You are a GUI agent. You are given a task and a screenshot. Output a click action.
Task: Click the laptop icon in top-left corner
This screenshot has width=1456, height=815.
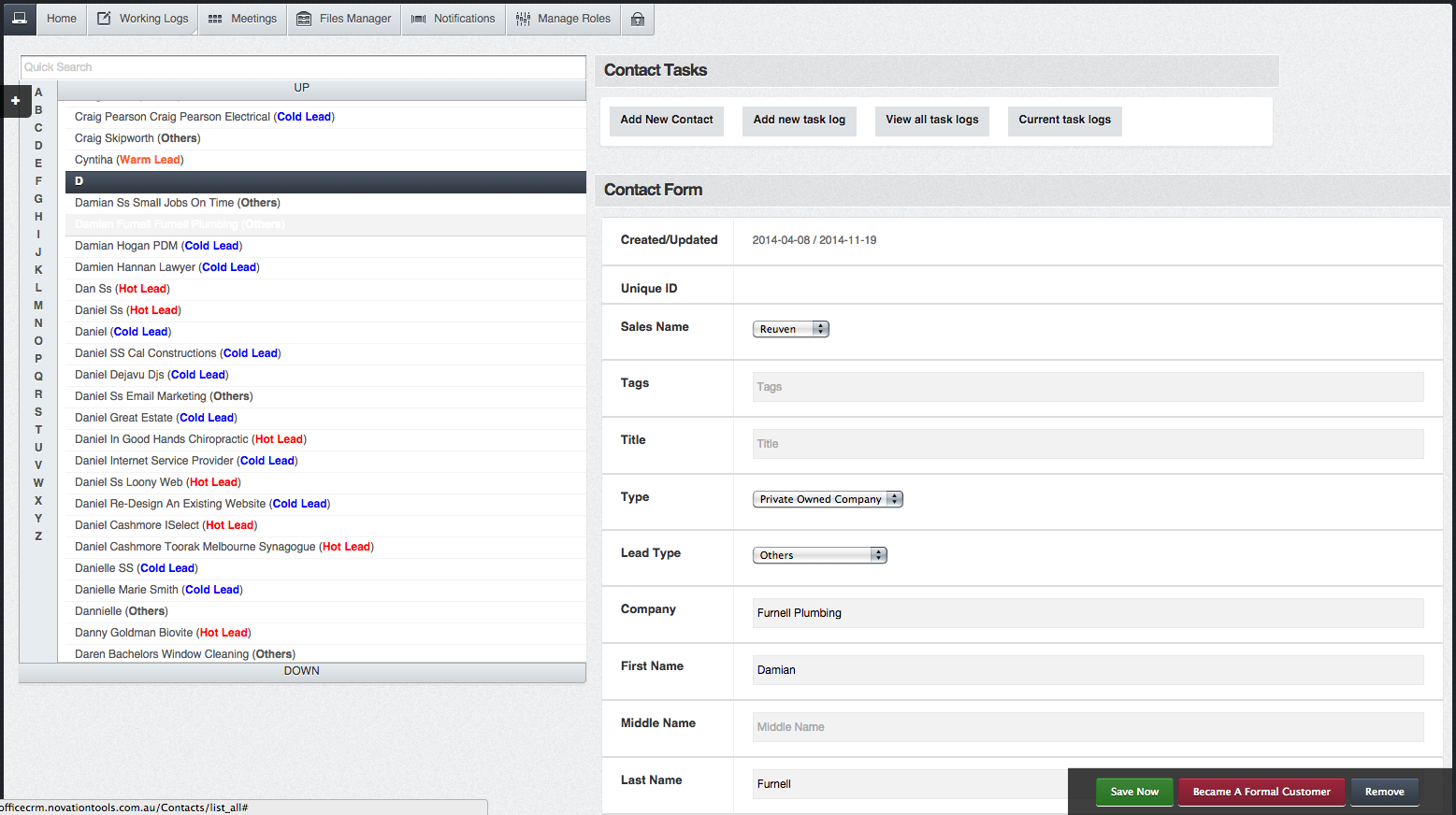pyautogui.click(x=20, y=19)
